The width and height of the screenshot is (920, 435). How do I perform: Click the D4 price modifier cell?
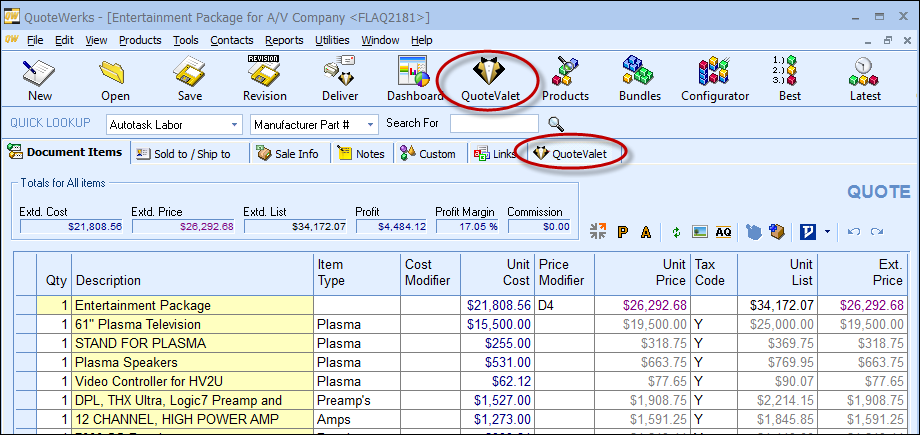pos(564,305)
